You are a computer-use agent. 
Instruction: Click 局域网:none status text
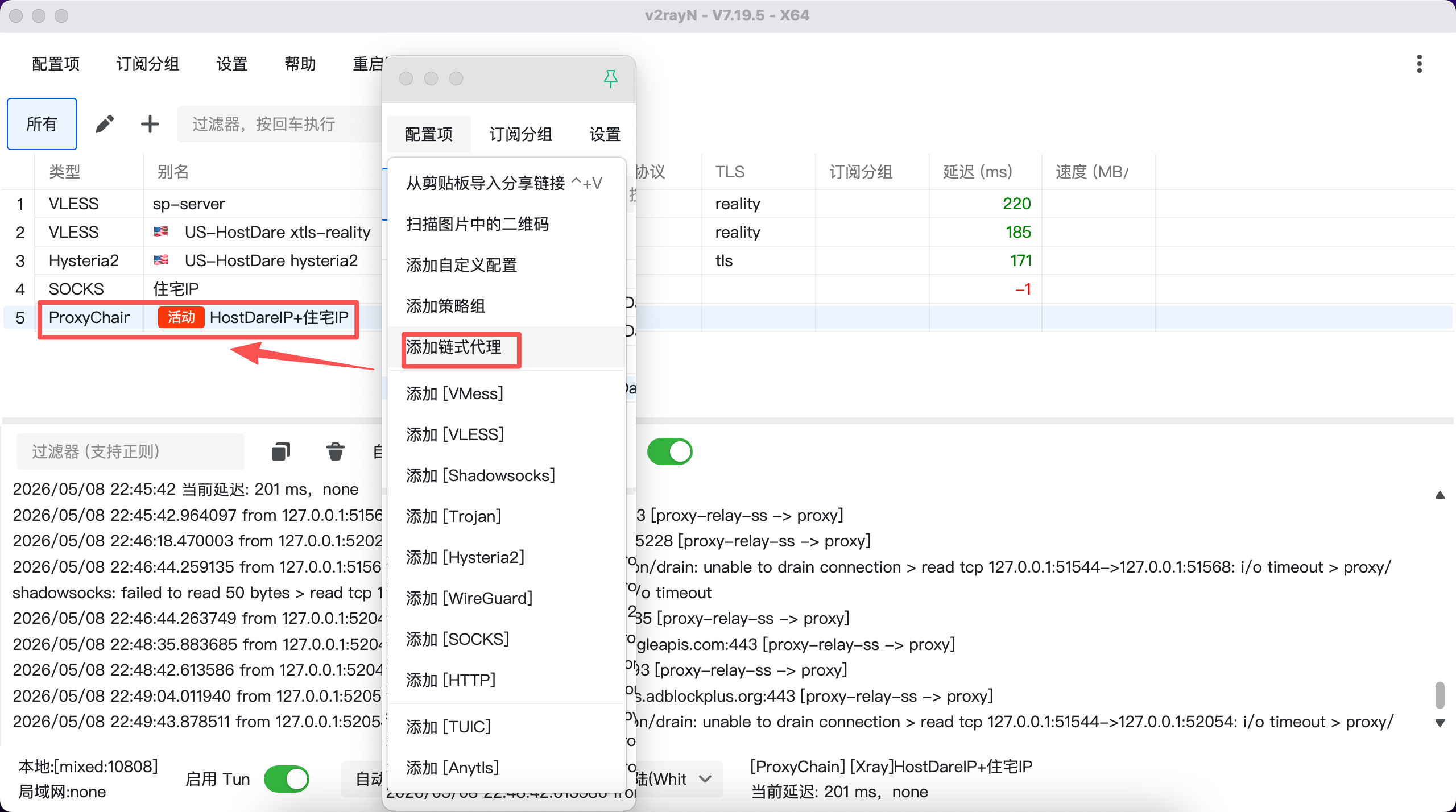point(62,792)
